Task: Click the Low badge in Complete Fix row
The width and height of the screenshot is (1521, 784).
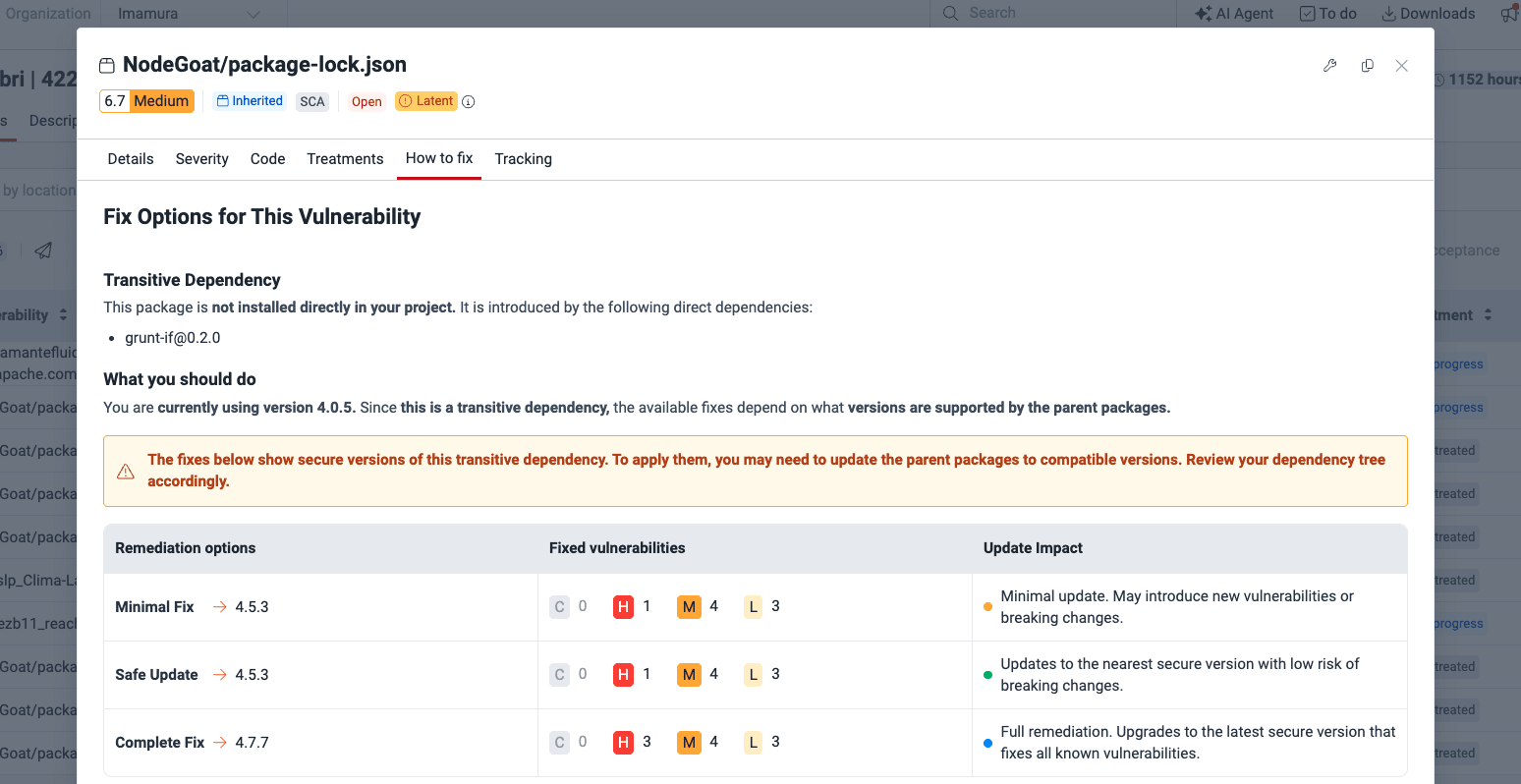Action: tap(754, 743)
